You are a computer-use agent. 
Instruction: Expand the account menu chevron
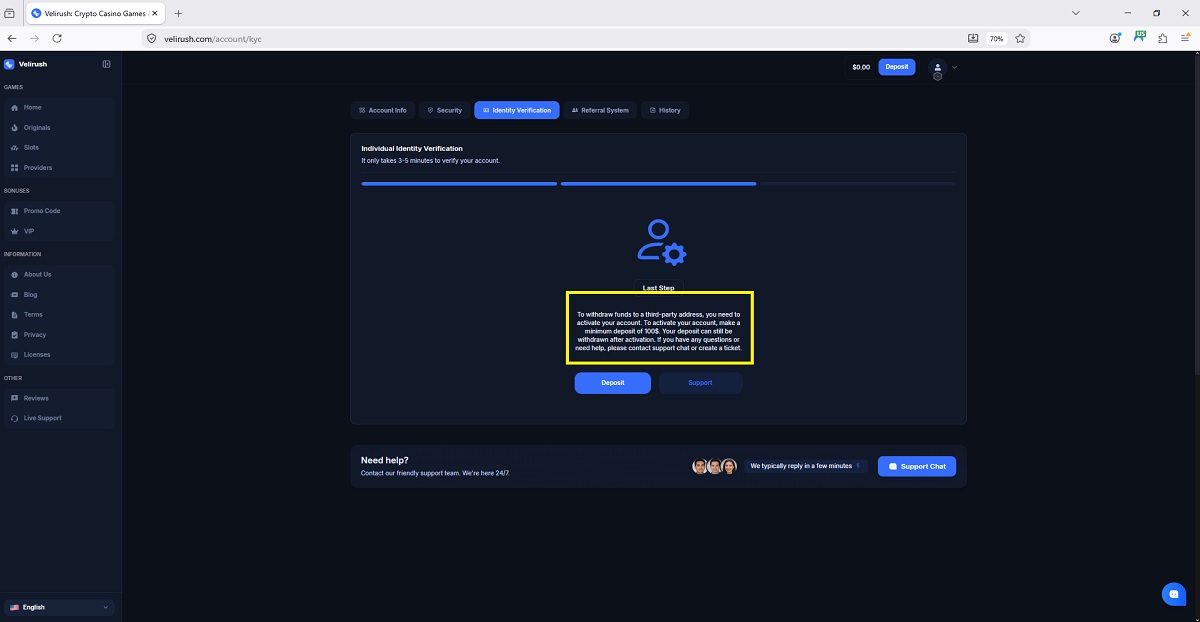coord(954,67)
